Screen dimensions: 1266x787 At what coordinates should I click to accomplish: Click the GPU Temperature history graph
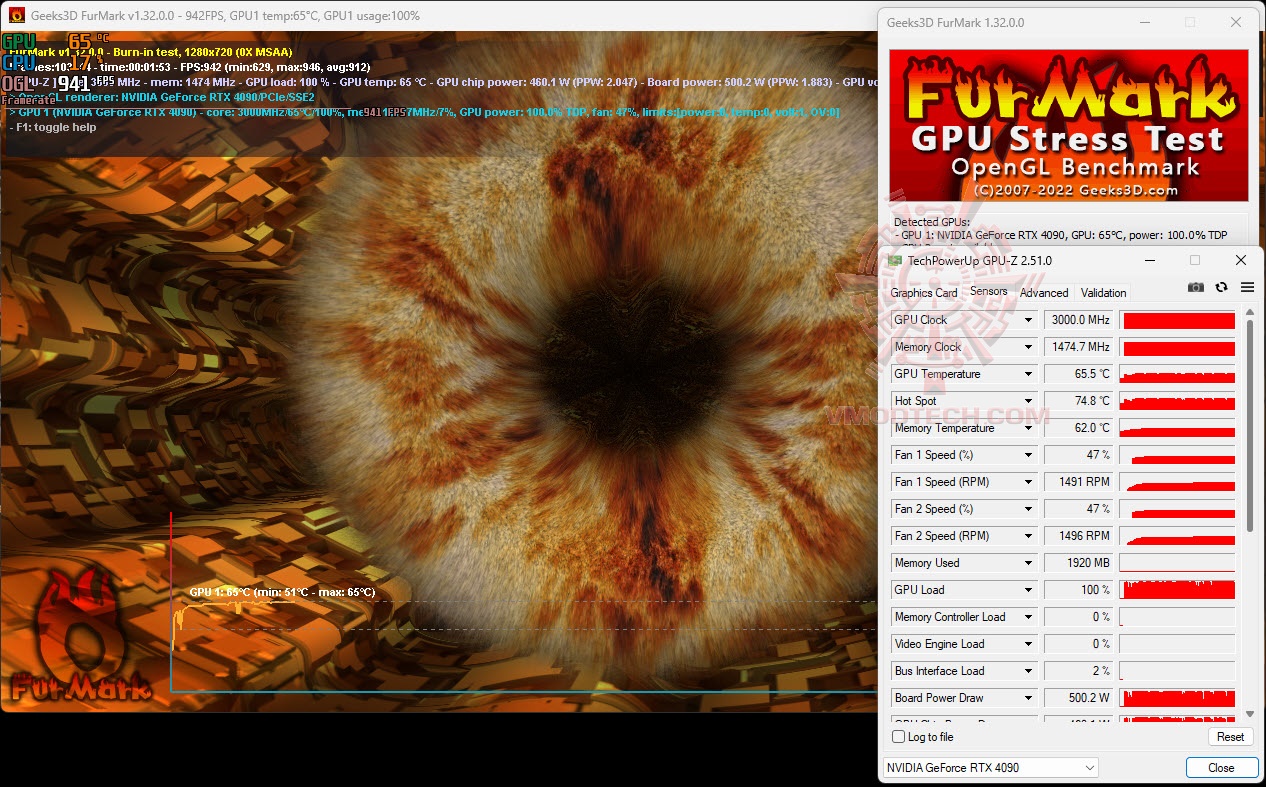1178,374
